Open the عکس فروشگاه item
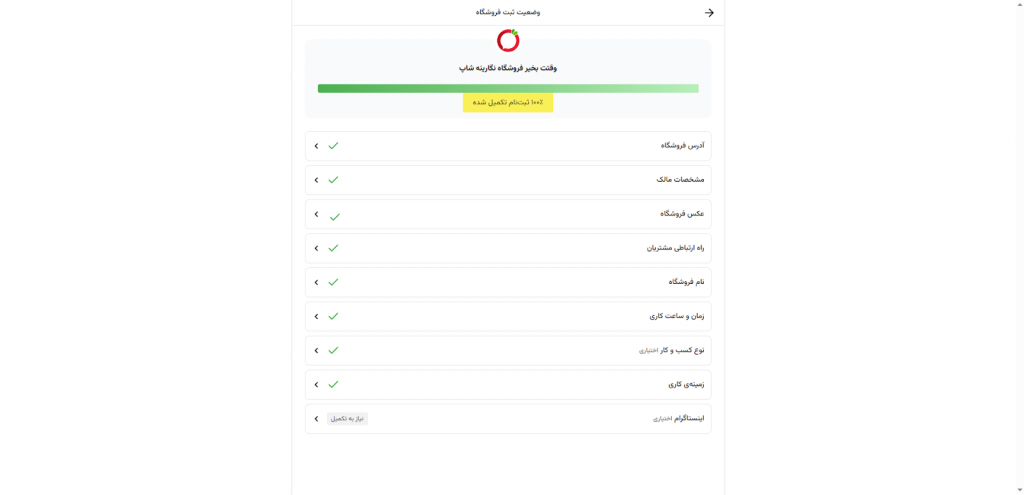This screenshot has height=495, width=1024. point(681,214)
